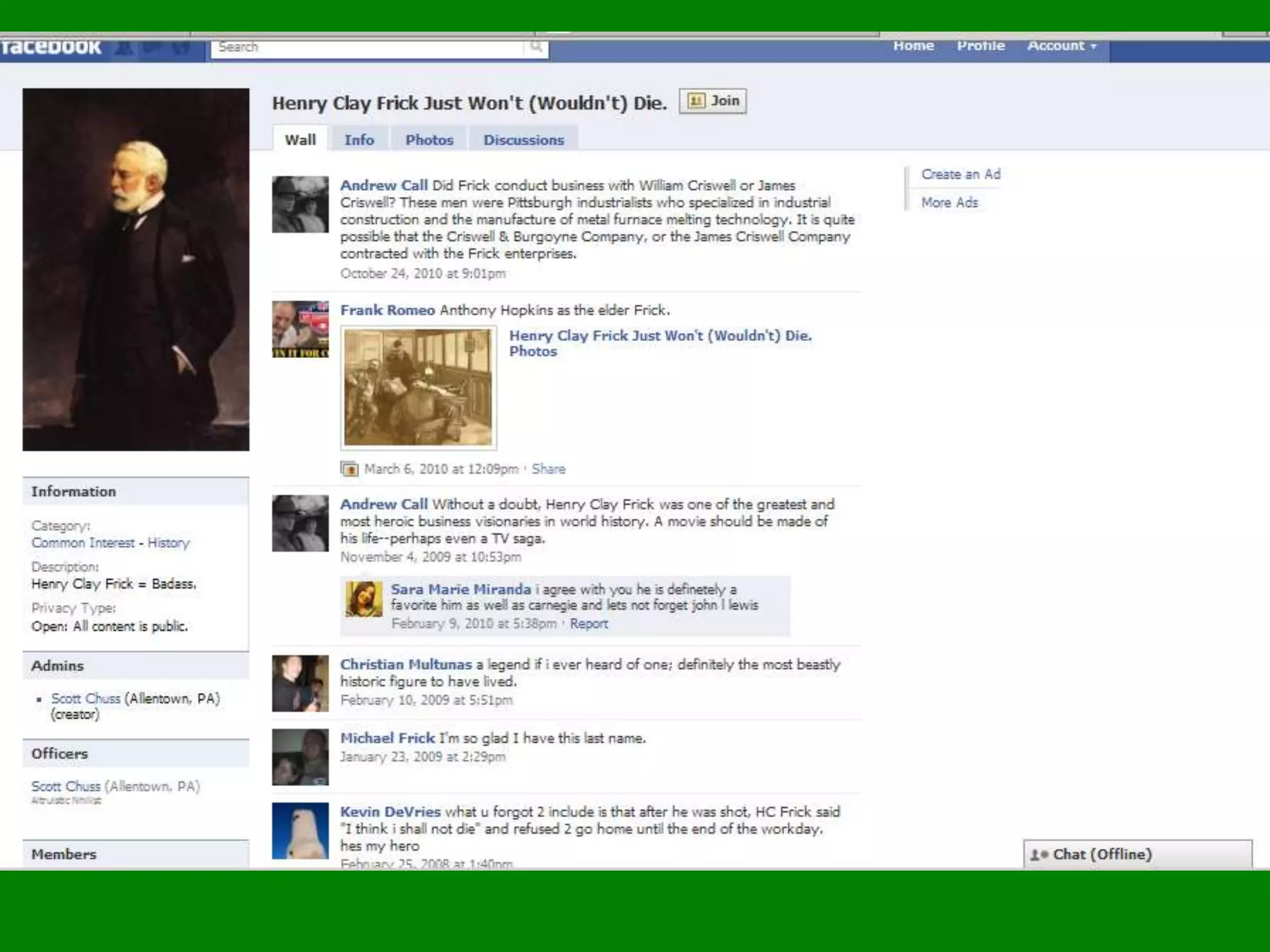Click Share link under Frank Romeo's post

548,469
